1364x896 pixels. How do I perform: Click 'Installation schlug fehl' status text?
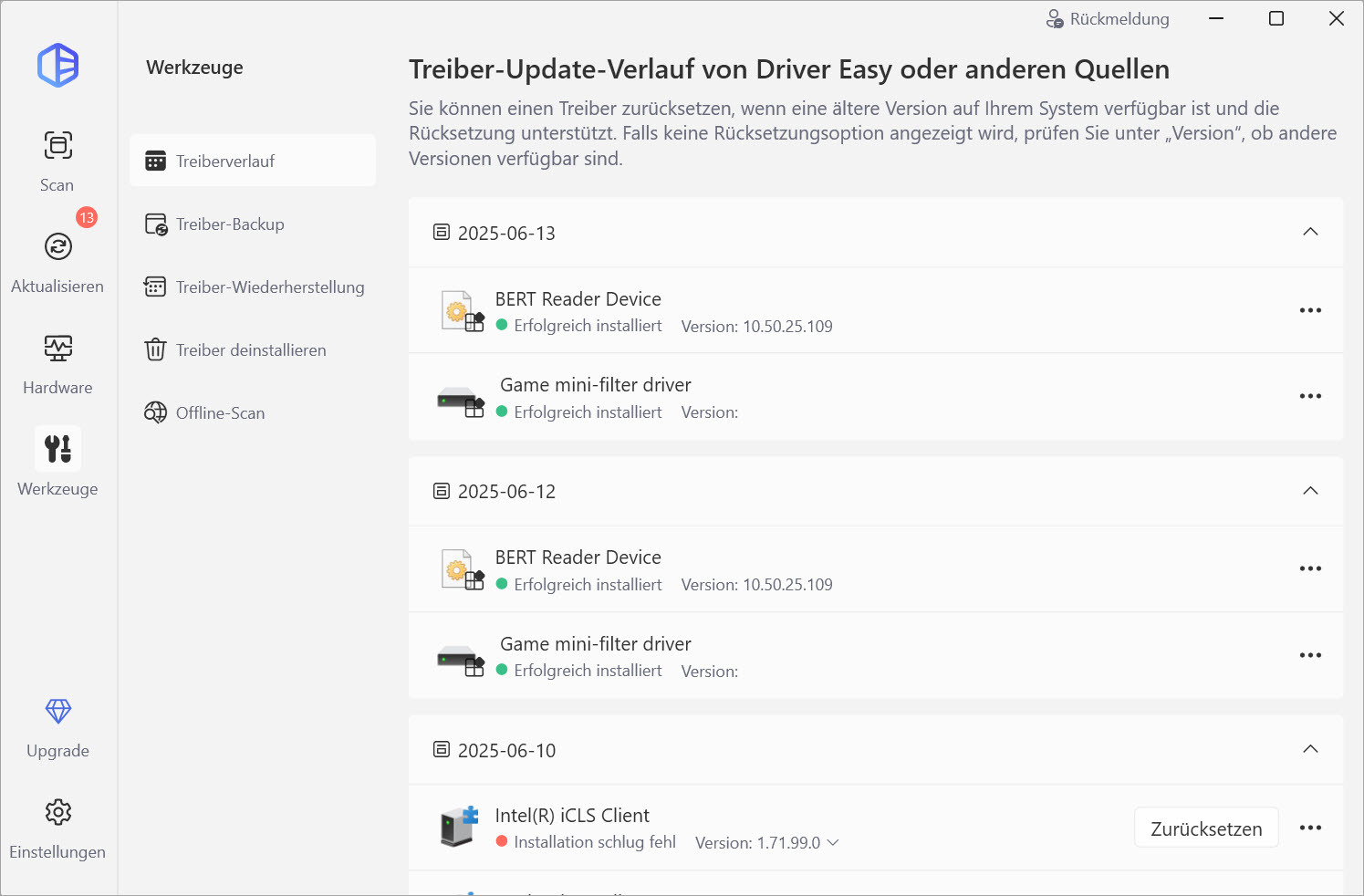click(x=595, y=842)
